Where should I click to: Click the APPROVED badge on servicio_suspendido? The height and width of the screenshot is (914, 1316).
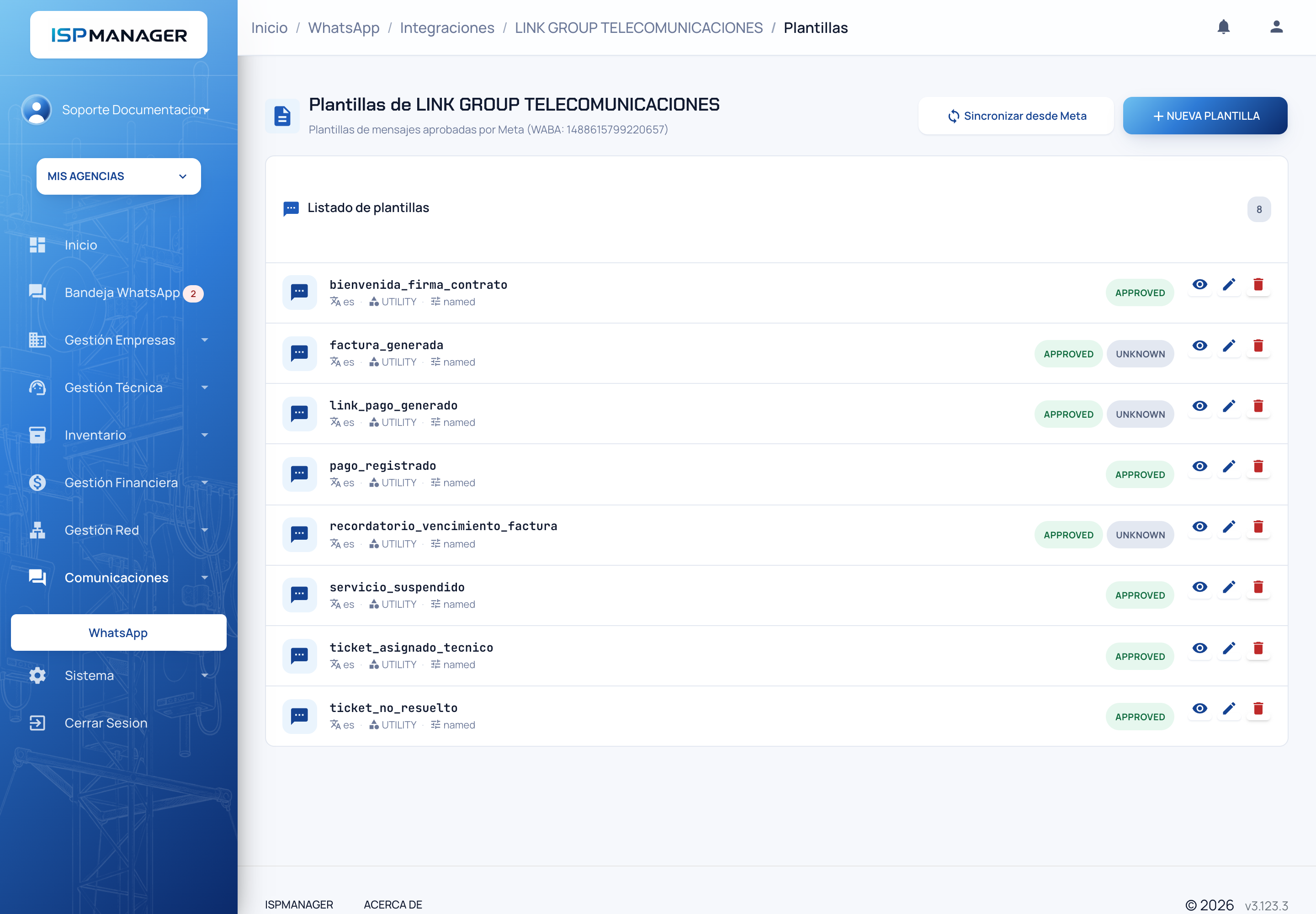click(1140, 595)
